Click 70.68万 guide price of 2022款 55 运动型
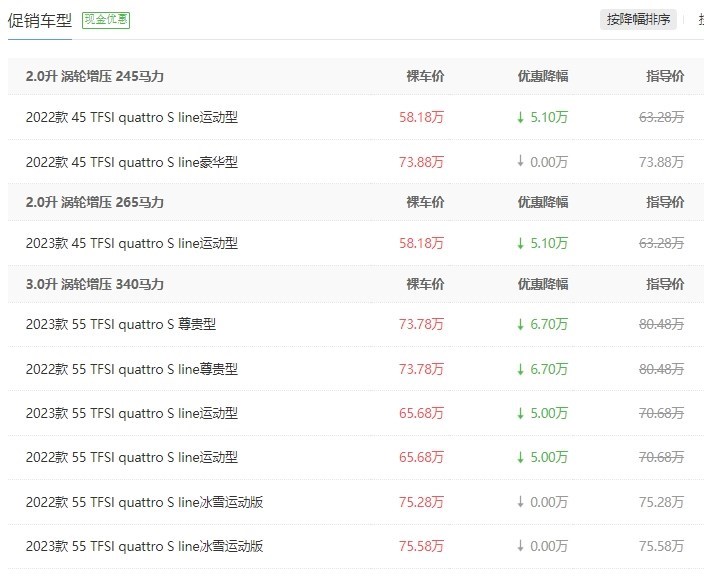This screenshot has width=704, height=578. [x=662, y=457]
